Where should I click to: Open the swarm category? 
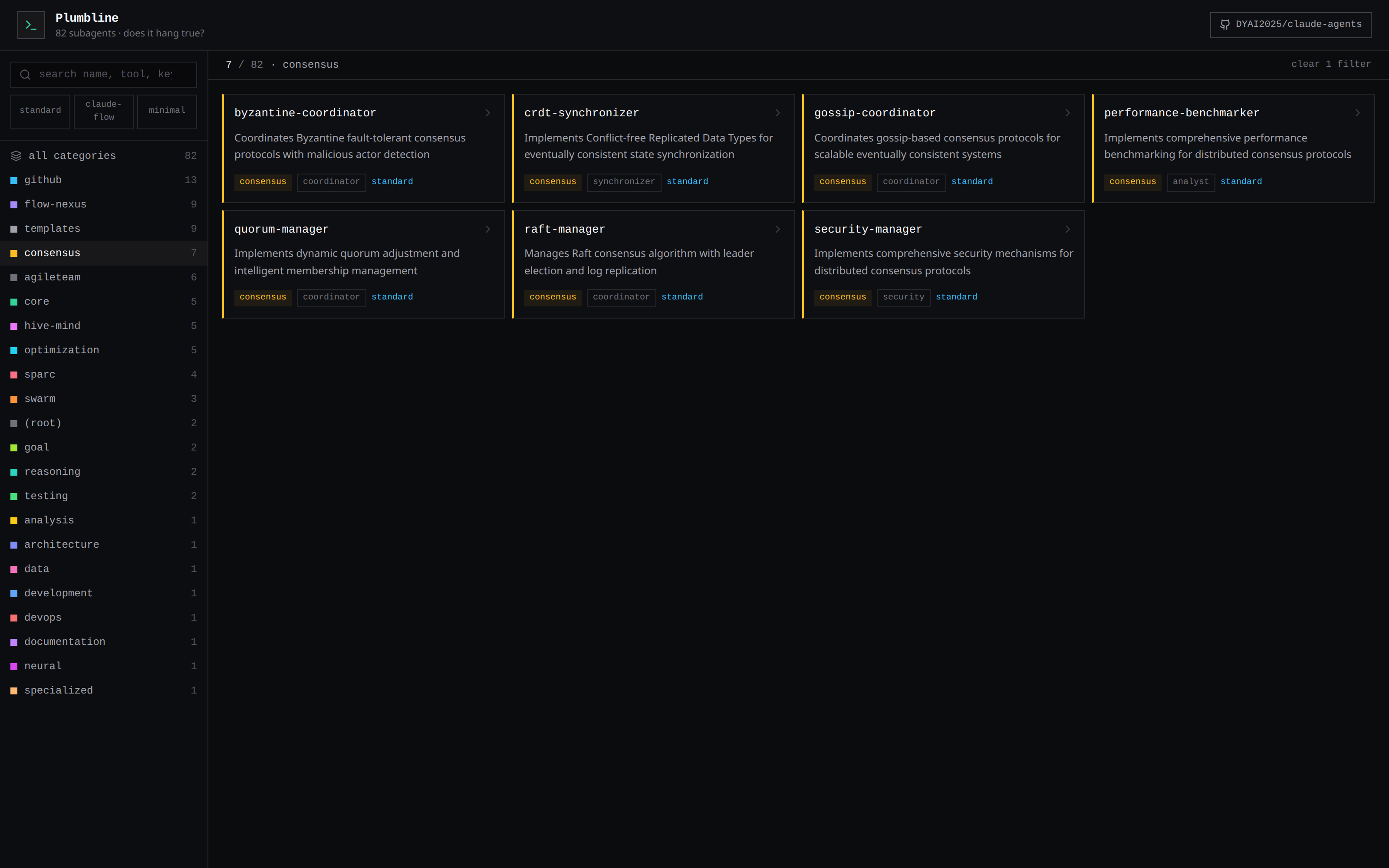[104, 399]
